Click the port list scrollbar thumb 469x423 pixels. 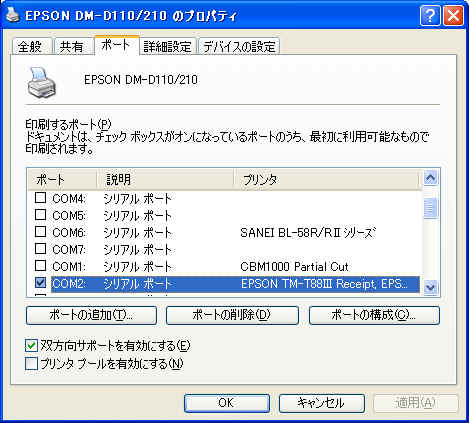[x=430, y=208]
